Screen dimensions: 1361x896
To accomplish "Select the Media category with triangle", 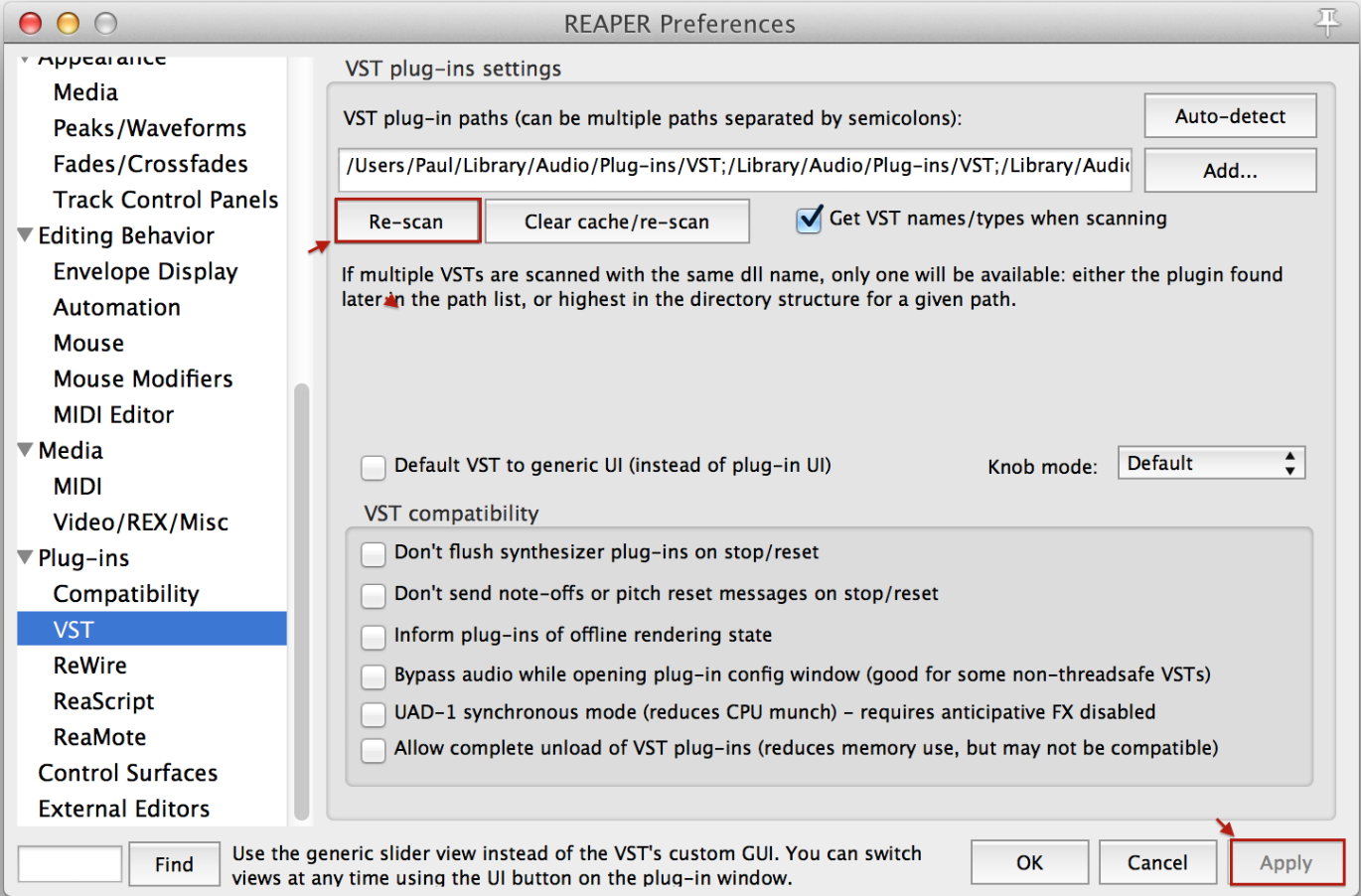I will pyautogui.click(x=71, y=450).
